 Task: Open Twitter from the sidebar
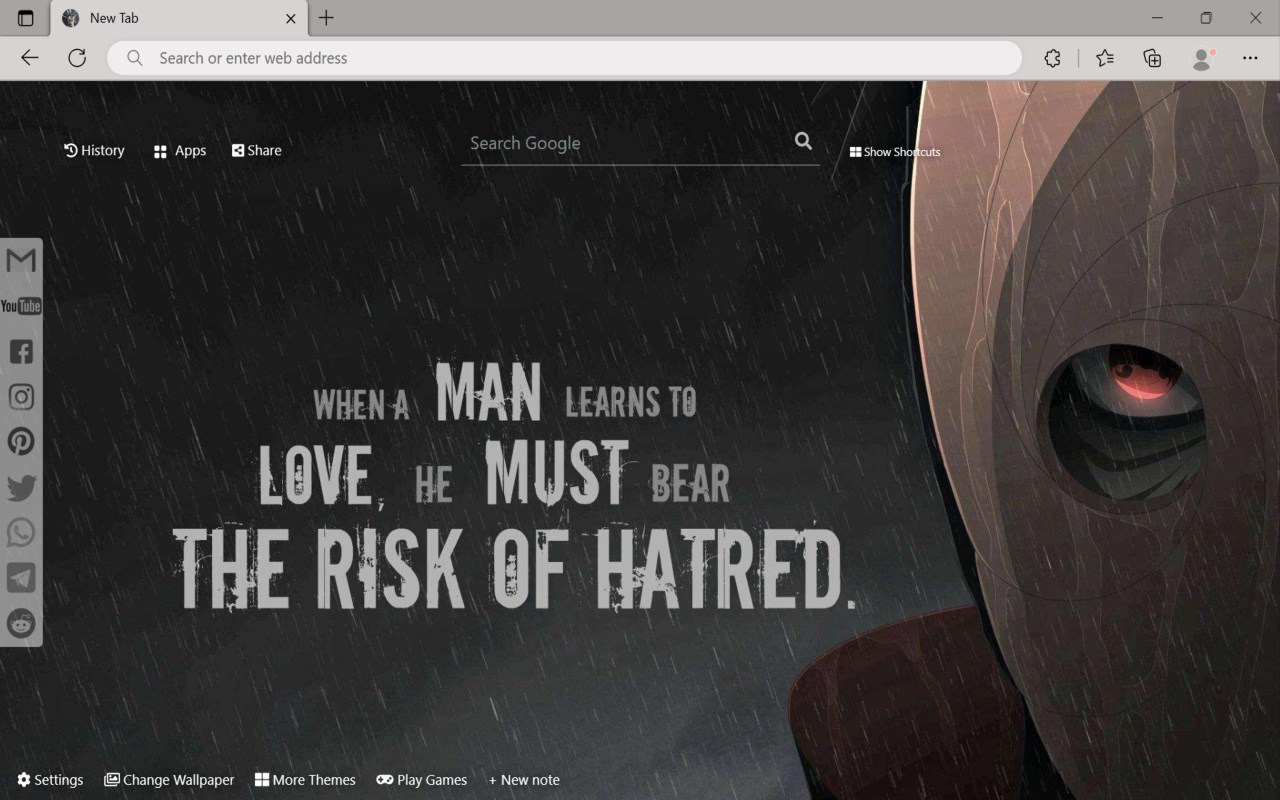click(x=21, y=487)
